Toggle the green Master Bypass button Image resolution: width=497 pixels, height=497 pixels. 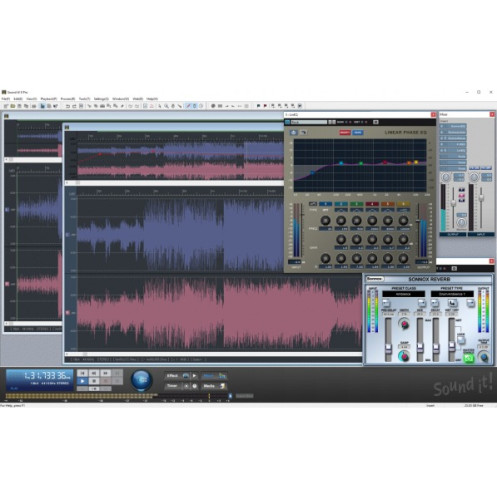tap(469, 359)
